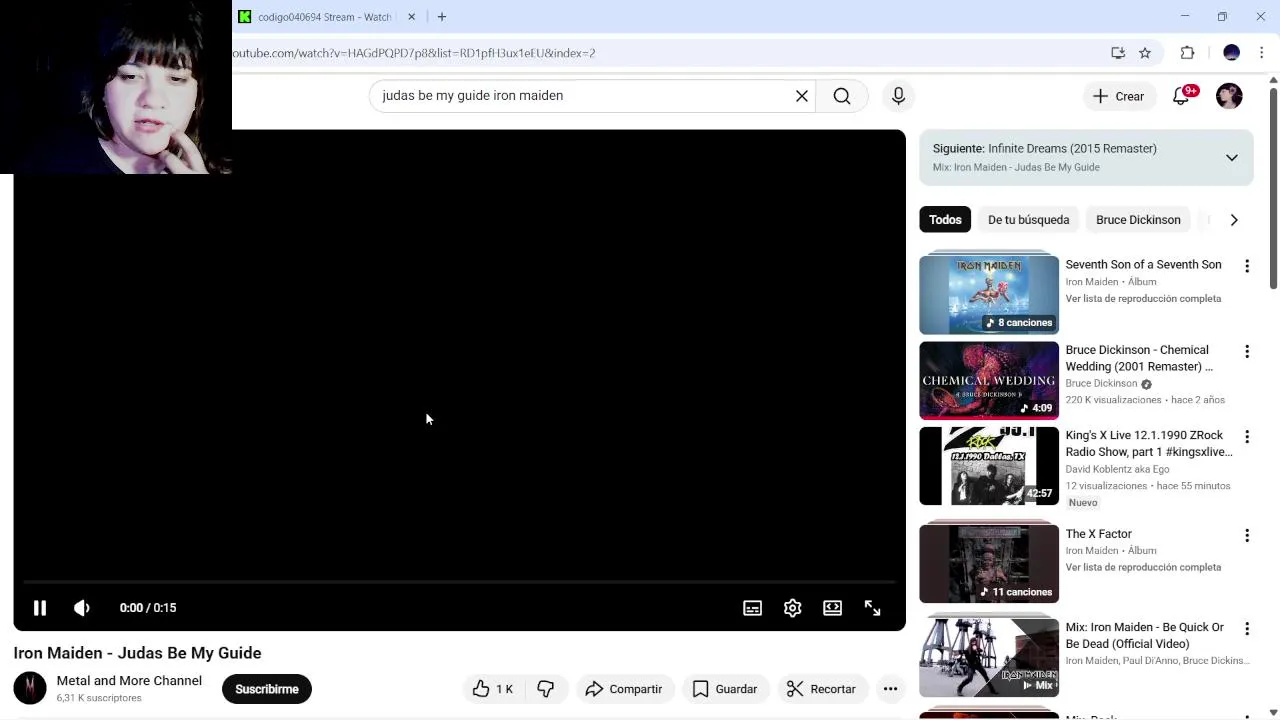Select the Bruce Dickinson chip
Screen dimensions: 1280x720
coord(1138,220)
